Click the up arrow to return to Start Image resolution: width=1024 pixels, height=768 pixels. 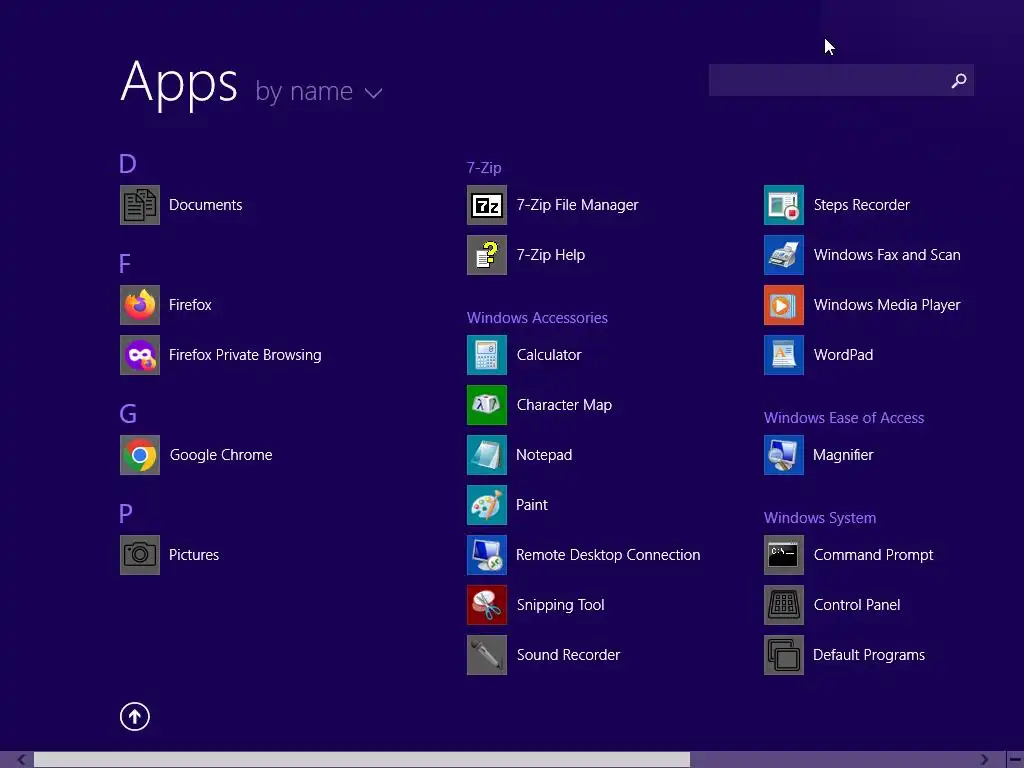pos(135,716)
